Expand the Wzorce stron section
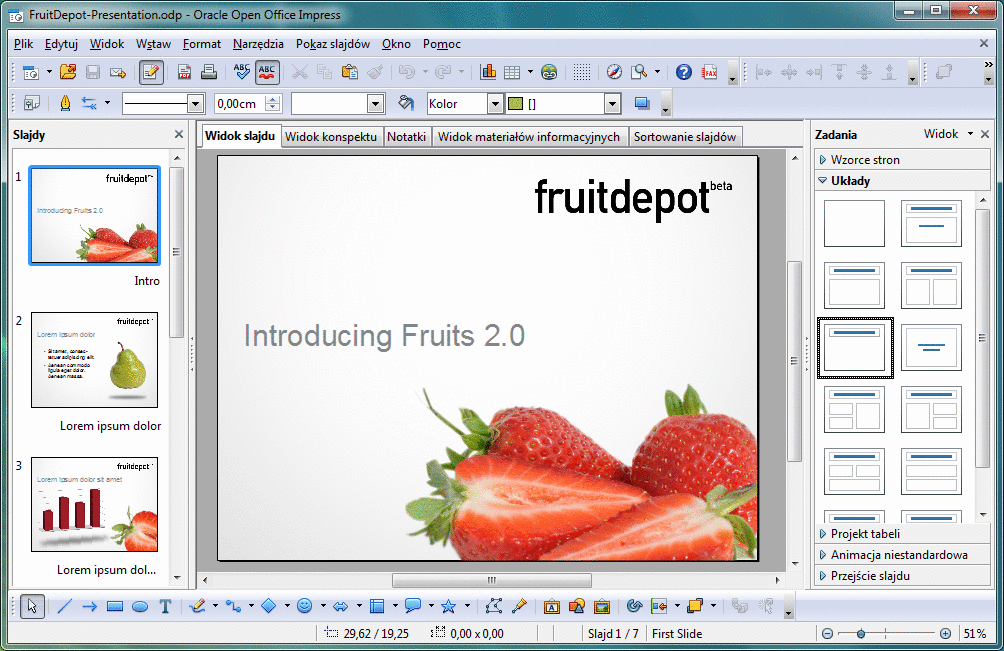1004x651 pixels. 902,159
